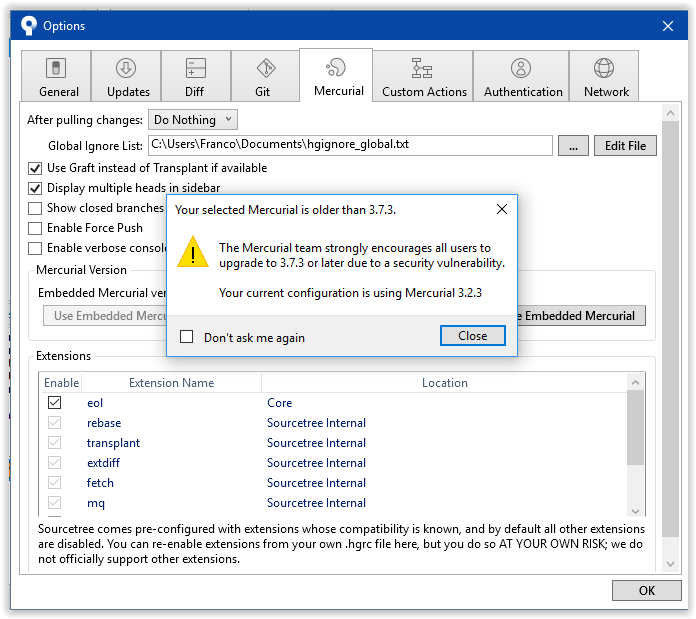696x619 pixels.
Task: Open the Updates tab download icon
Action: pyautogui.click(x=126, y=68)
